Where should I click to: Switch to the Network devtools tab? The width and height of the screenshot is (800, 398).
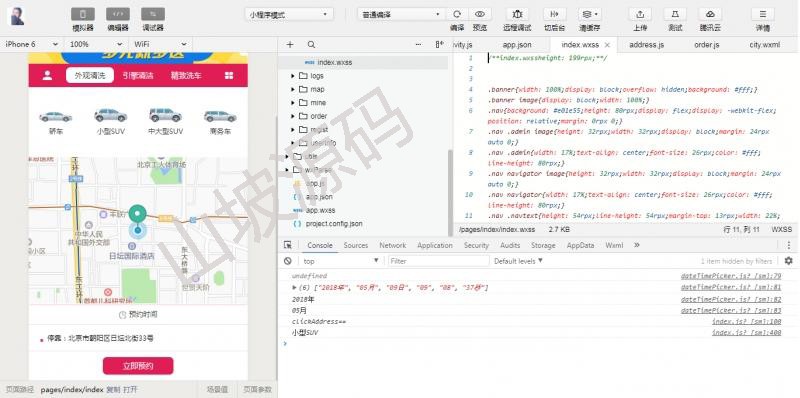coord(392,245)
